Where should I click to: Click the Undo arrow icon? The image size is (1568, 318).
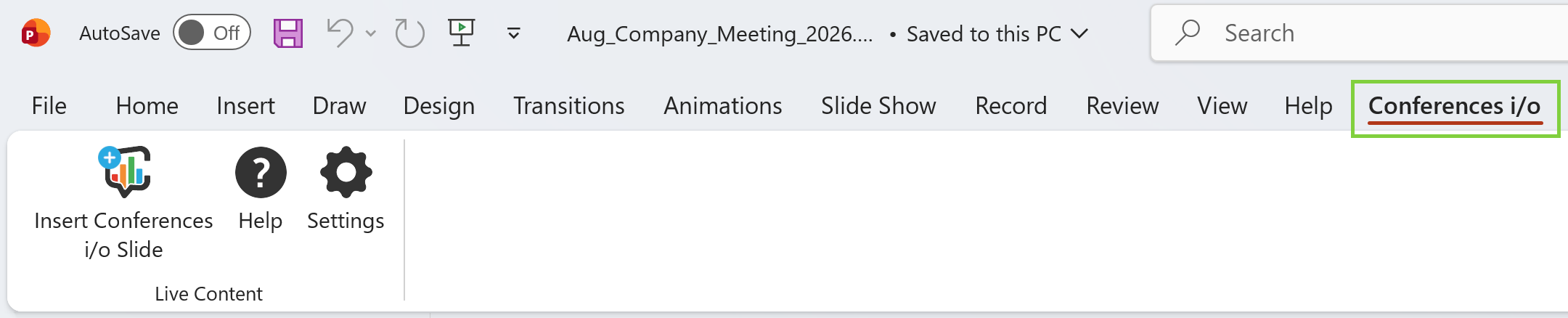pos(340,33)
